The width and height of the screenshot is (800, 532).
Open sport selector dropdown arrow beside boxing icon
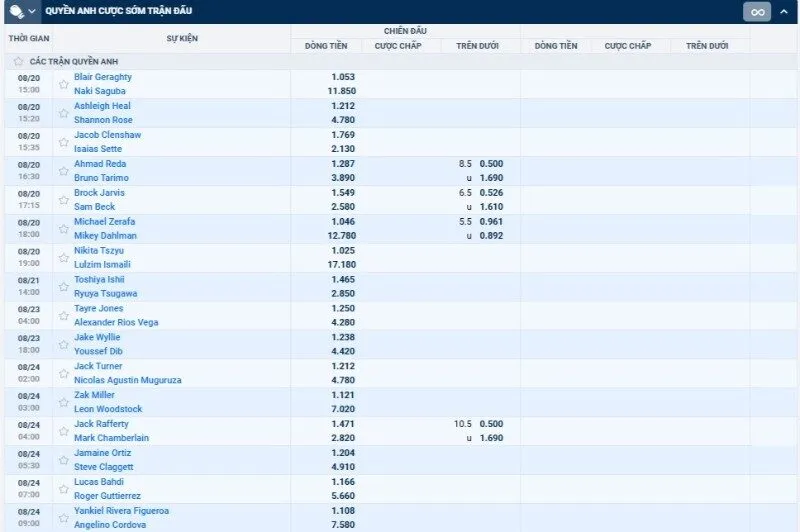pyautogui.click(x=32, y=11)
